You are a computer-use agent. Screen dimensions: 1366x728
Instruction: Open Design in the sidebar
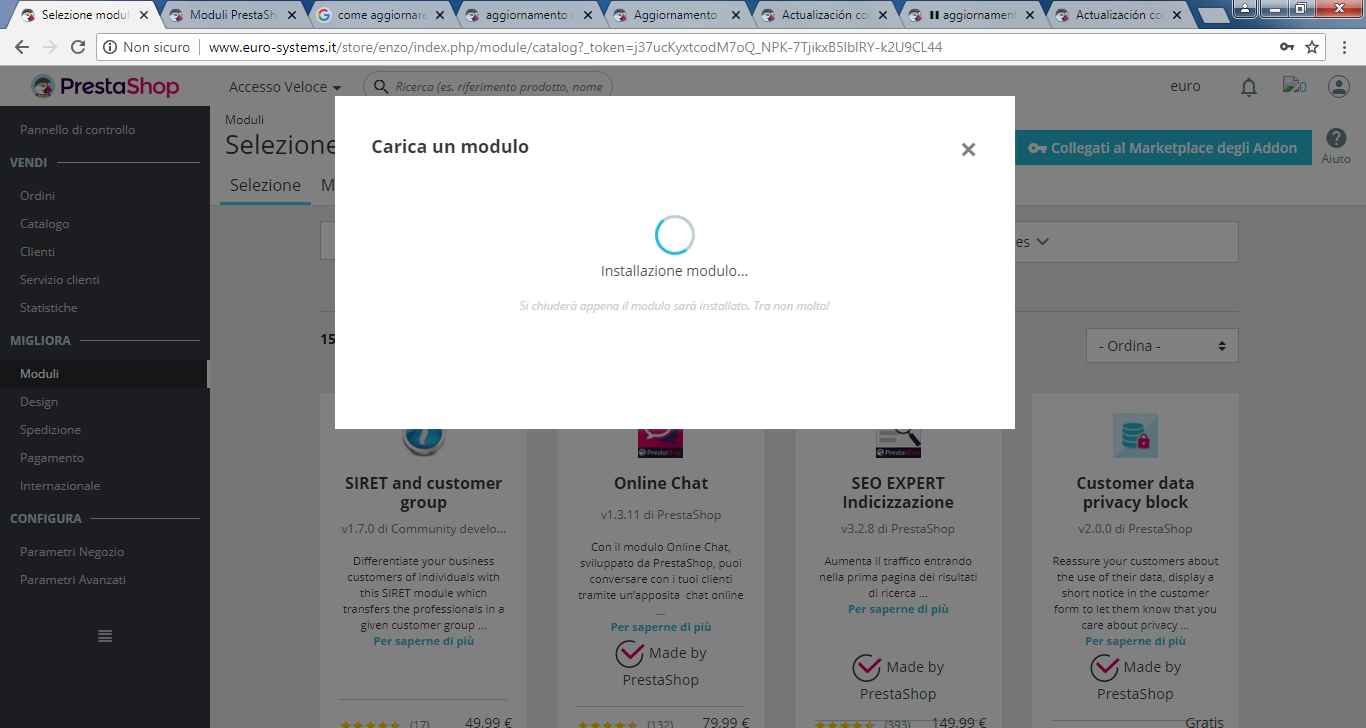[39, 402]
